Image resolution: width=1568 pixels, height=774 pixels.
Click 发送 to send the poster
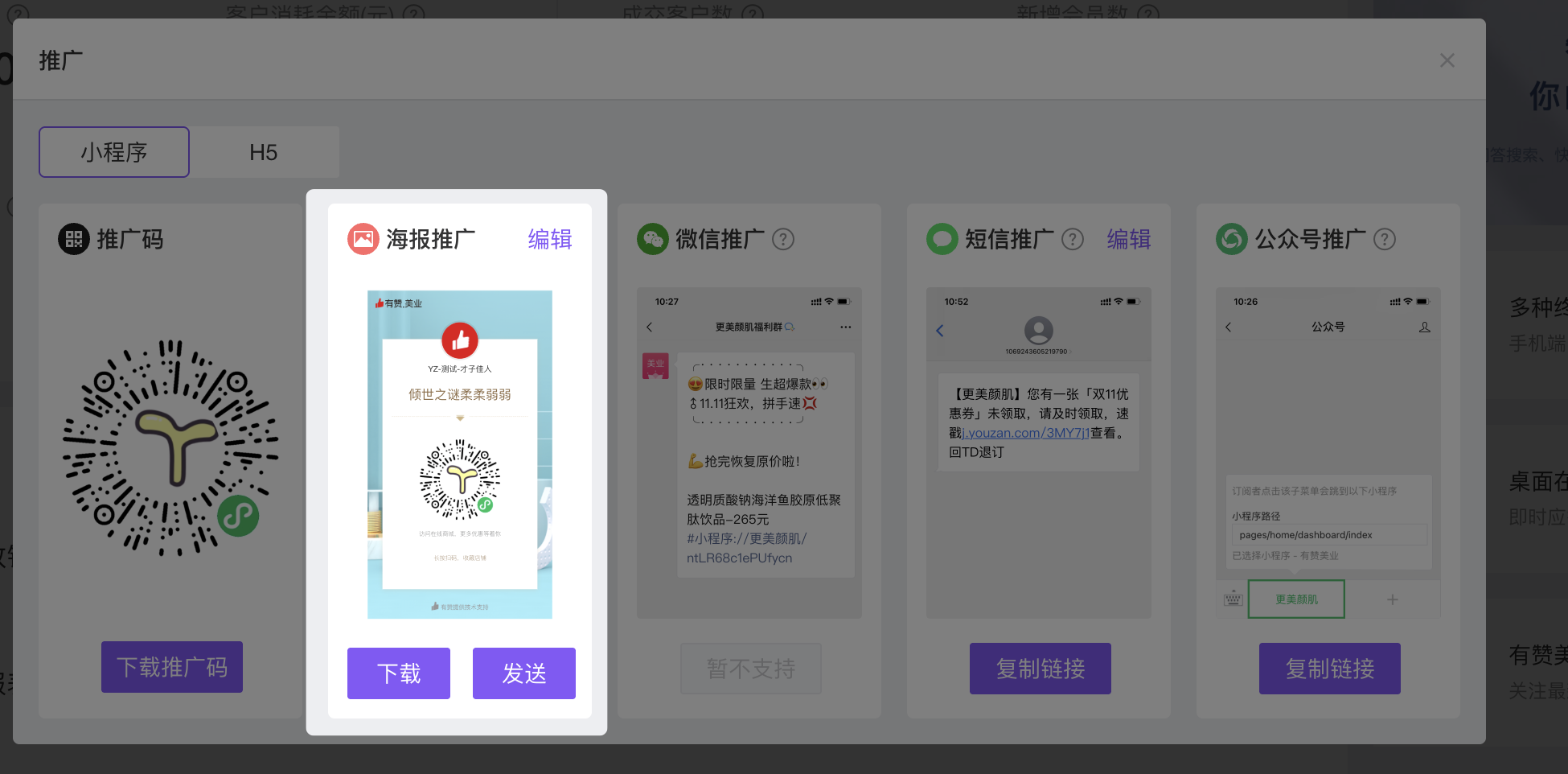pyautogui.click(x=524, y=673)
